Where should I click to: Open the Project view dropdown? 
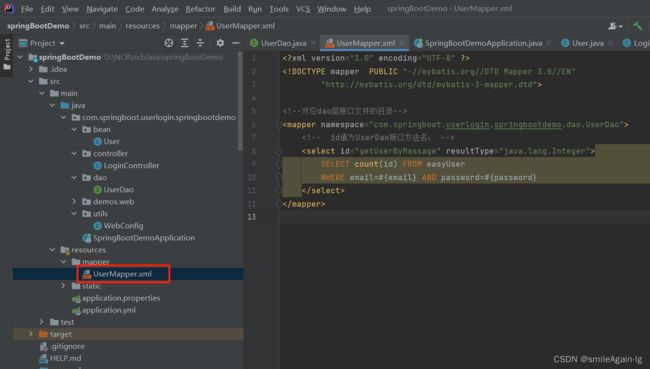(x=42, y=43)
